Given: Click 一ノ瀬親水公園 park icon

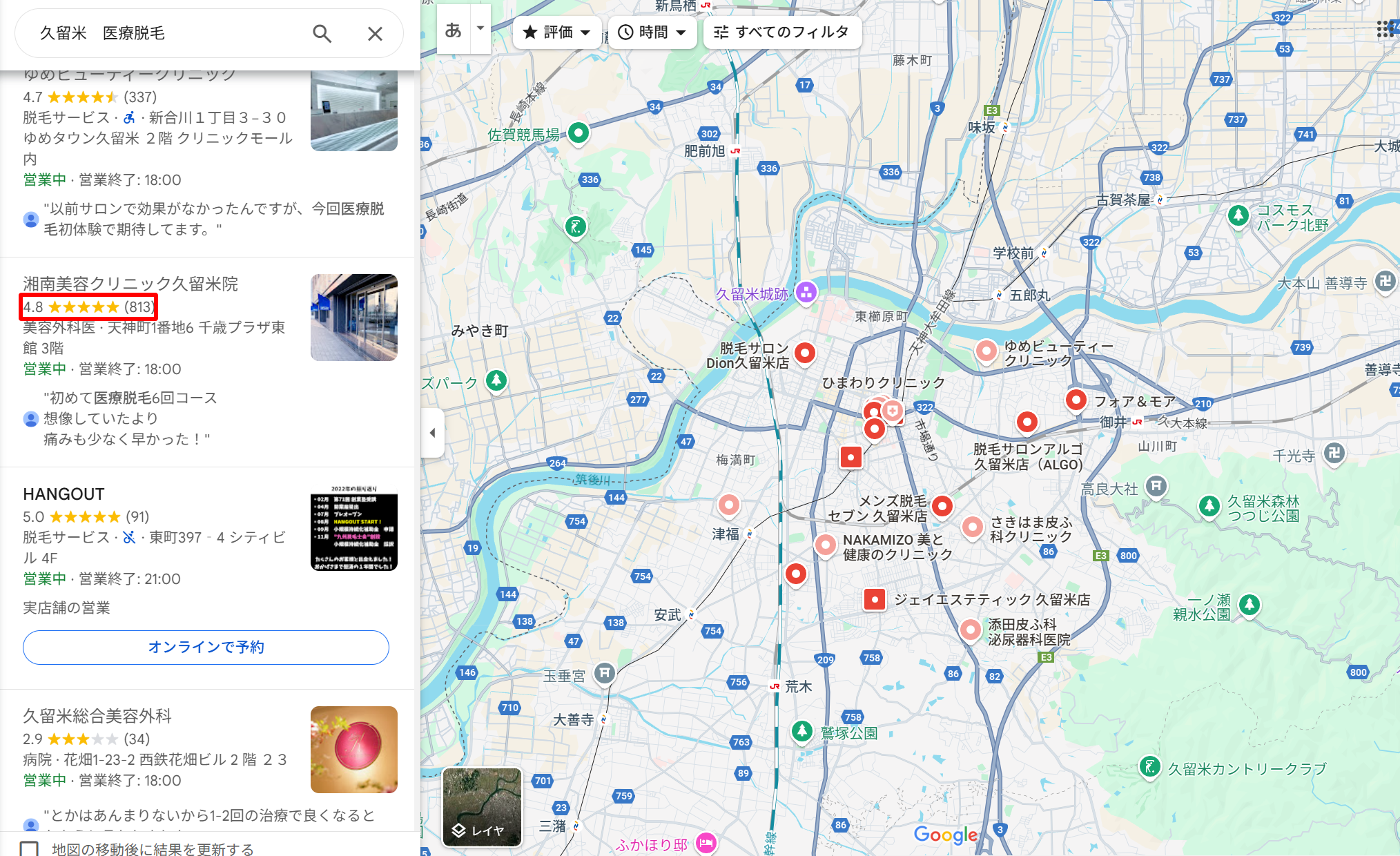Looking at the screenshot, I should [1249, 605].
